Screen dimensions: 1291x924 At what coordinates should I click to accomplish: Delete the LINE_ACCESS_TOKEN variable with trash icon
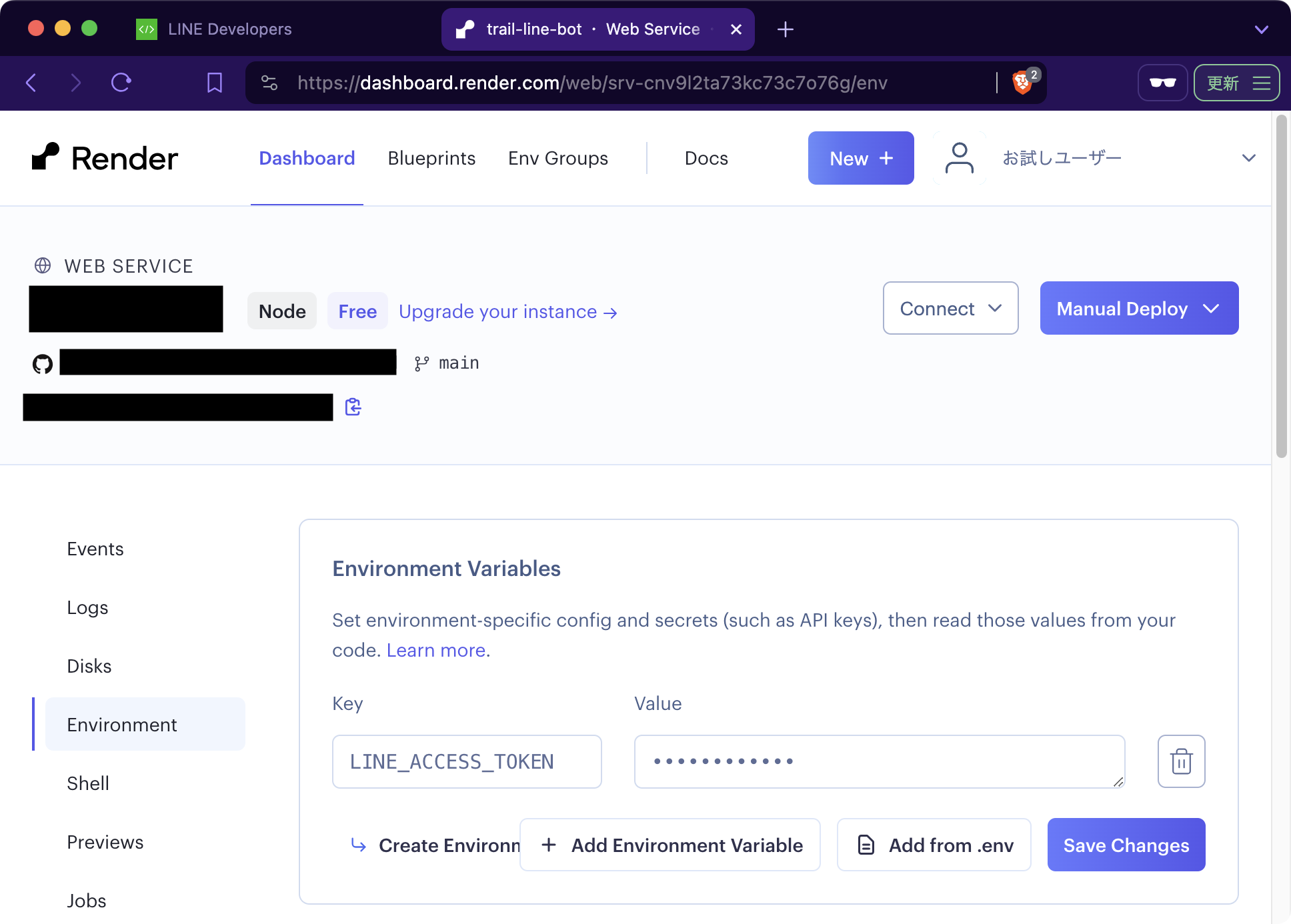coord(1181,761)
